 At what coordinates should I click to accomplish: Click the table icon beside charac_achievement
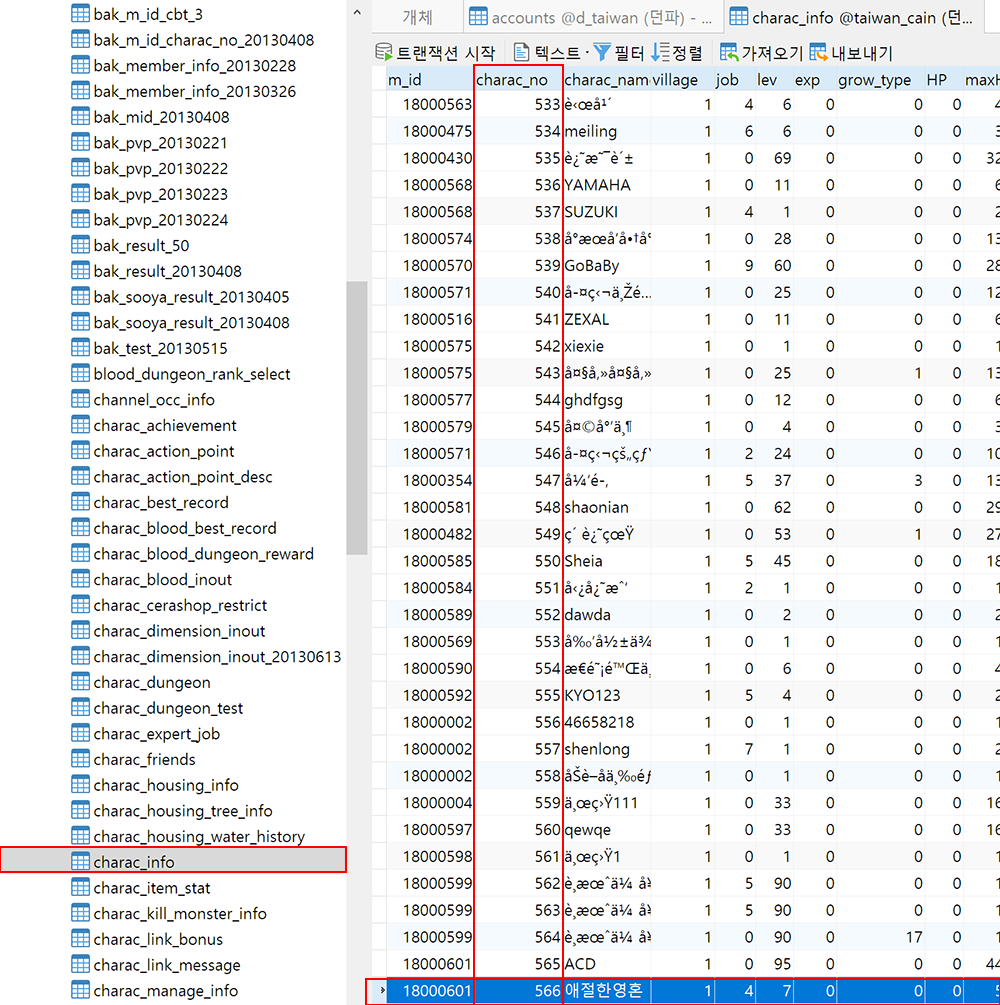click(80, 425)
